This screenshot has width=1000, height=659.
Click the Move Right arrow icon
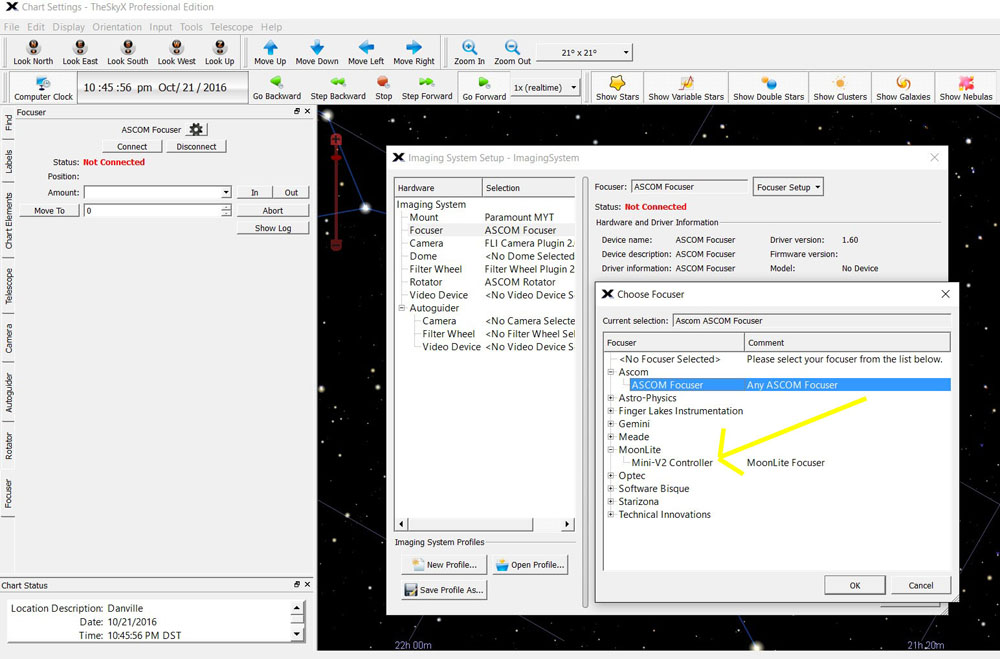pos(414,47)
